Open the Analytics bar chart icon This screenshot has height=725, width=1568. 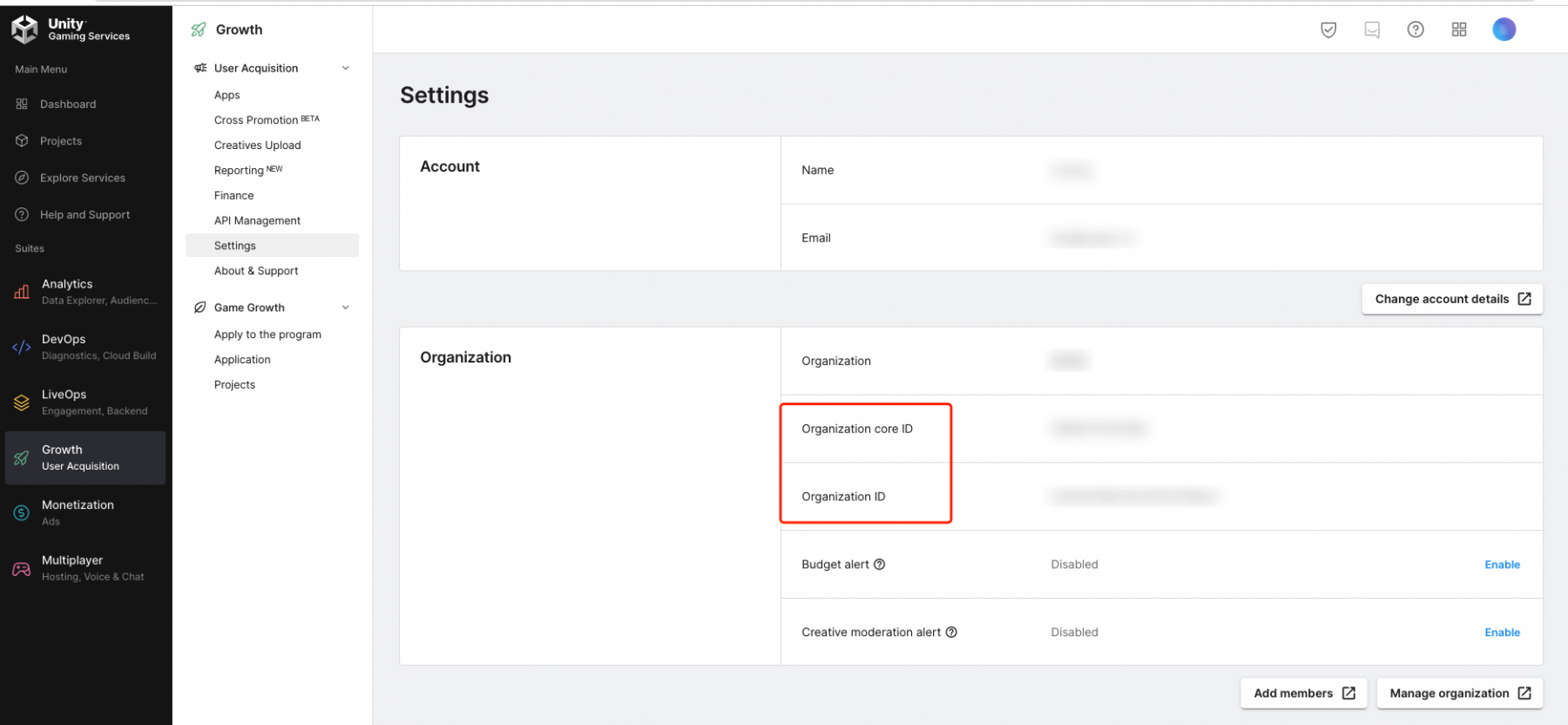pos(22,292)
